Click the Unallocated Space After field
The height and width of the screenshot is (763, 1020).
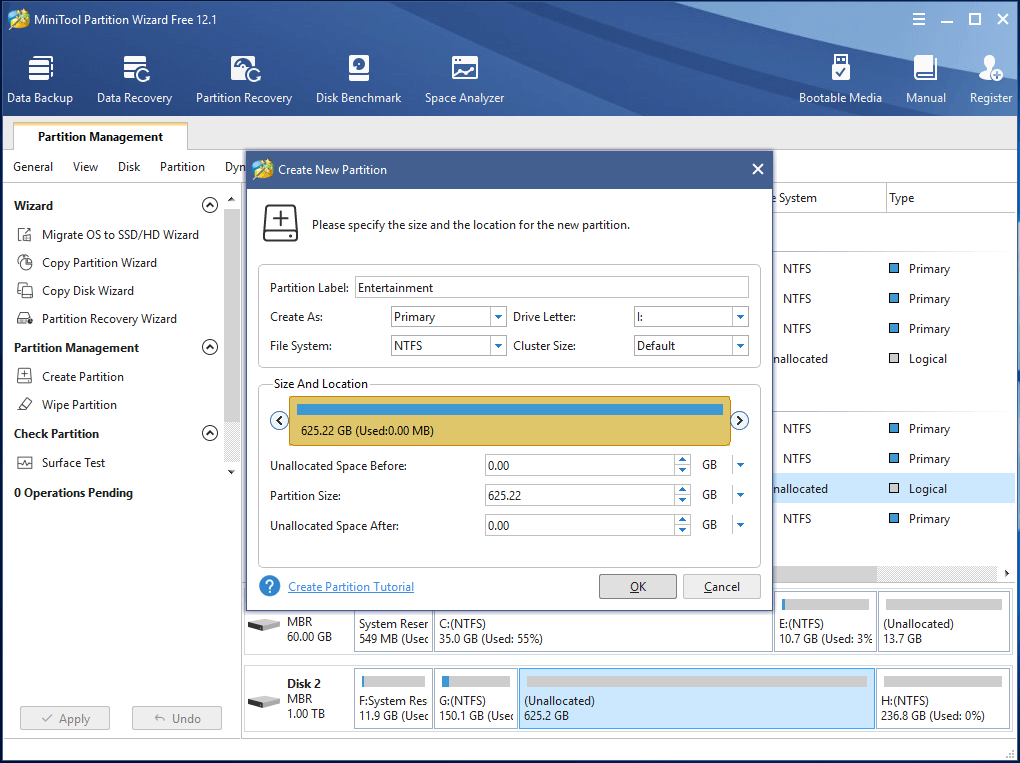pos(580,525)
